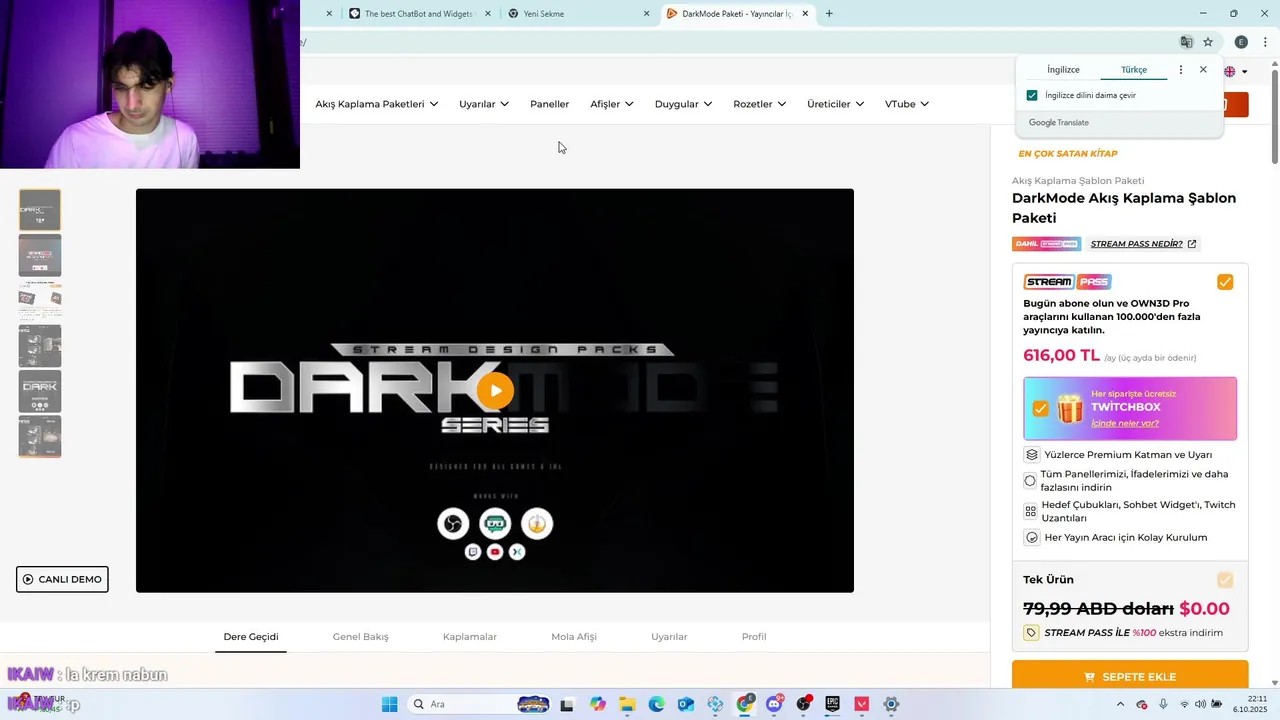Viewport: 1280px width, 720px height.
Task: Open the Chrome profile avatar E
Action: (x=1241, y=42)
